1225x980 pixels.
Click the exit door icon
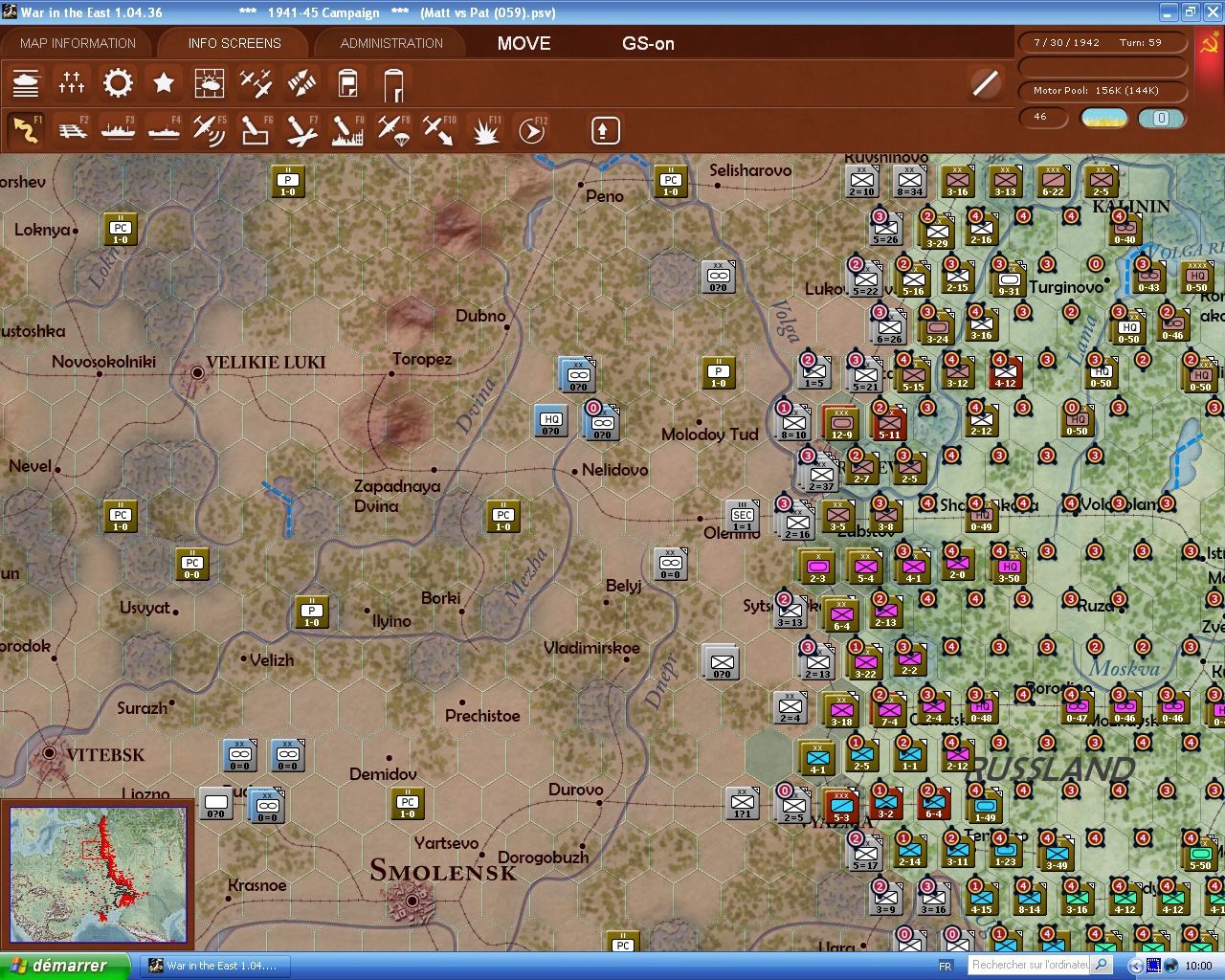tap(393, 84)
